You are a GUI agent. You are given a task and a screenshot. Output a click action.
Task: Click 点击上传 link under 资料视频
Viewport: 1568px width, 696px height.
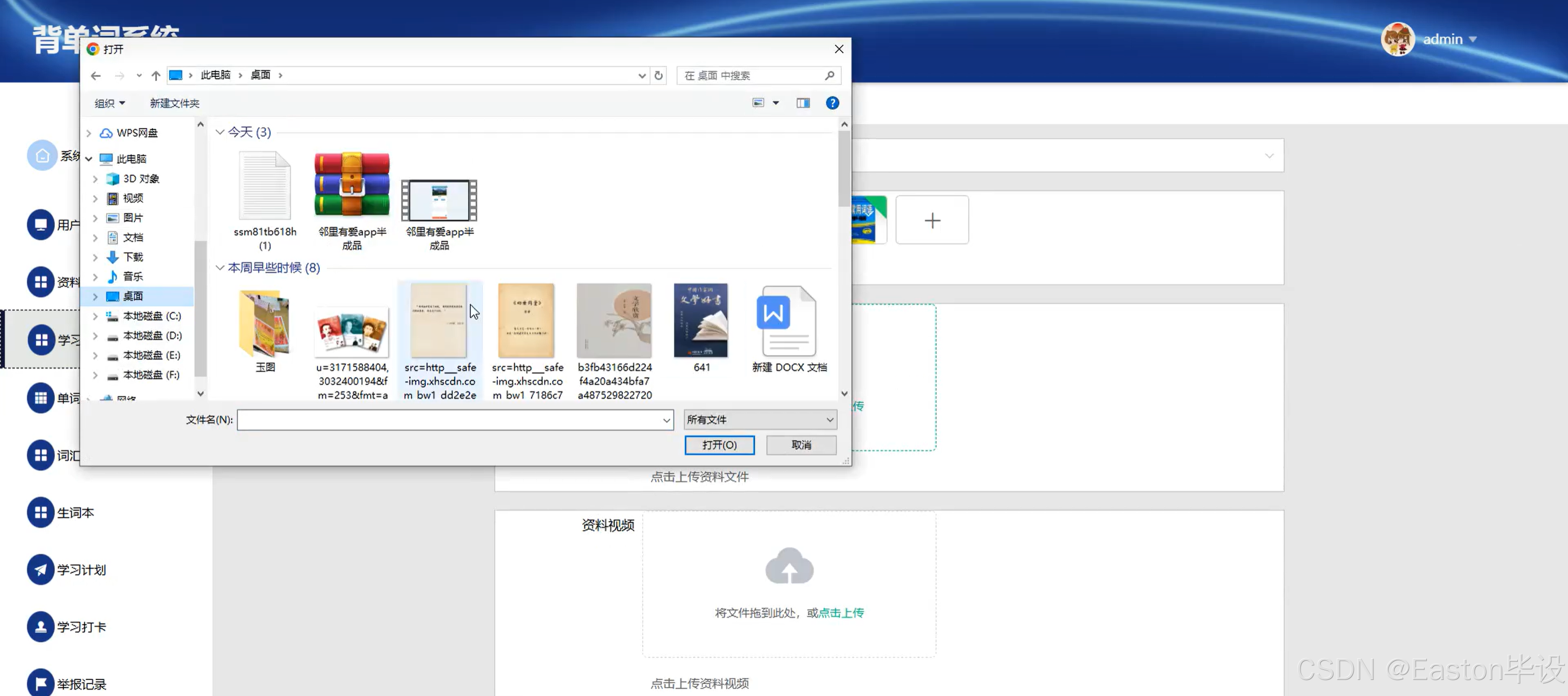pyautogui.click(x=841, y=613)
